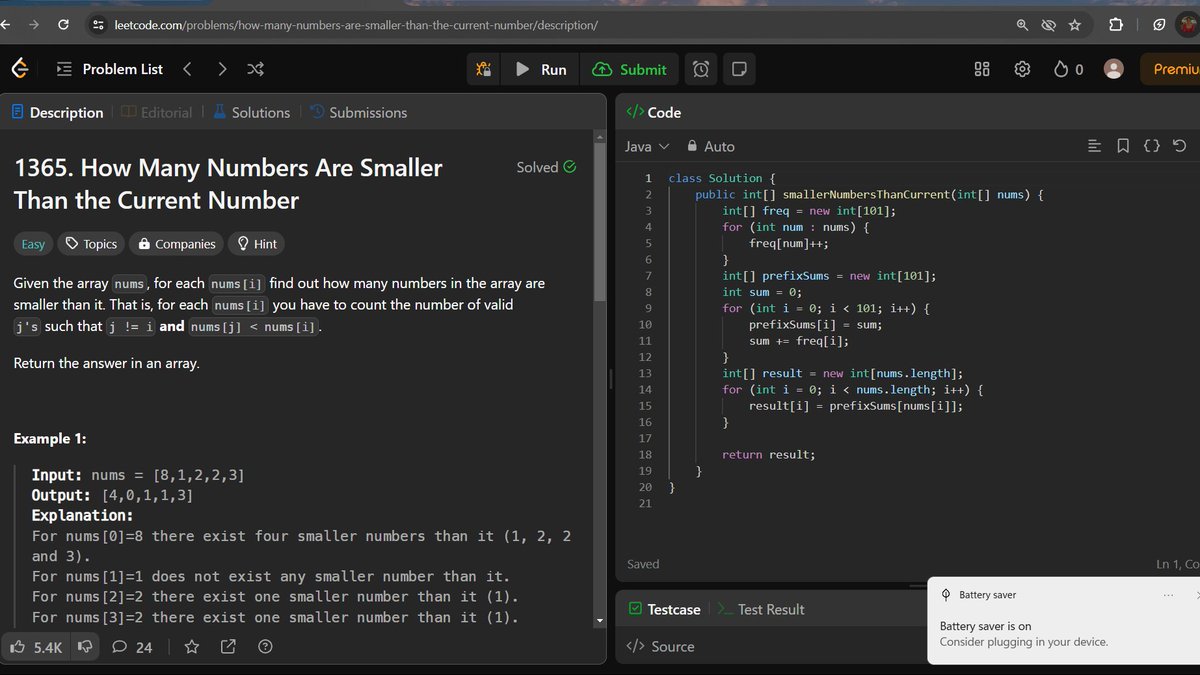
Task: Open the Java language dropdown
Action: pyautogui.click(x=647, y=146)
